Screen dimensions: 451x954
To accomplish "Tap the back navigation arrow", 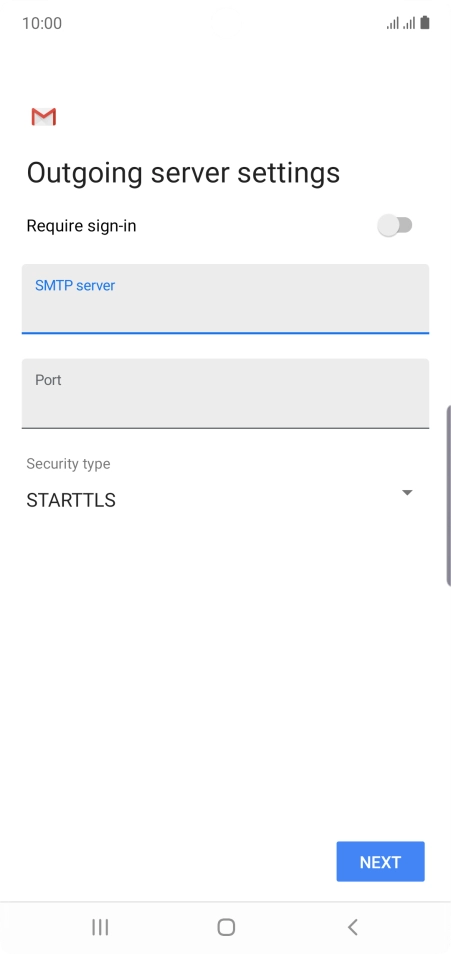I will (x=352, y=927).
